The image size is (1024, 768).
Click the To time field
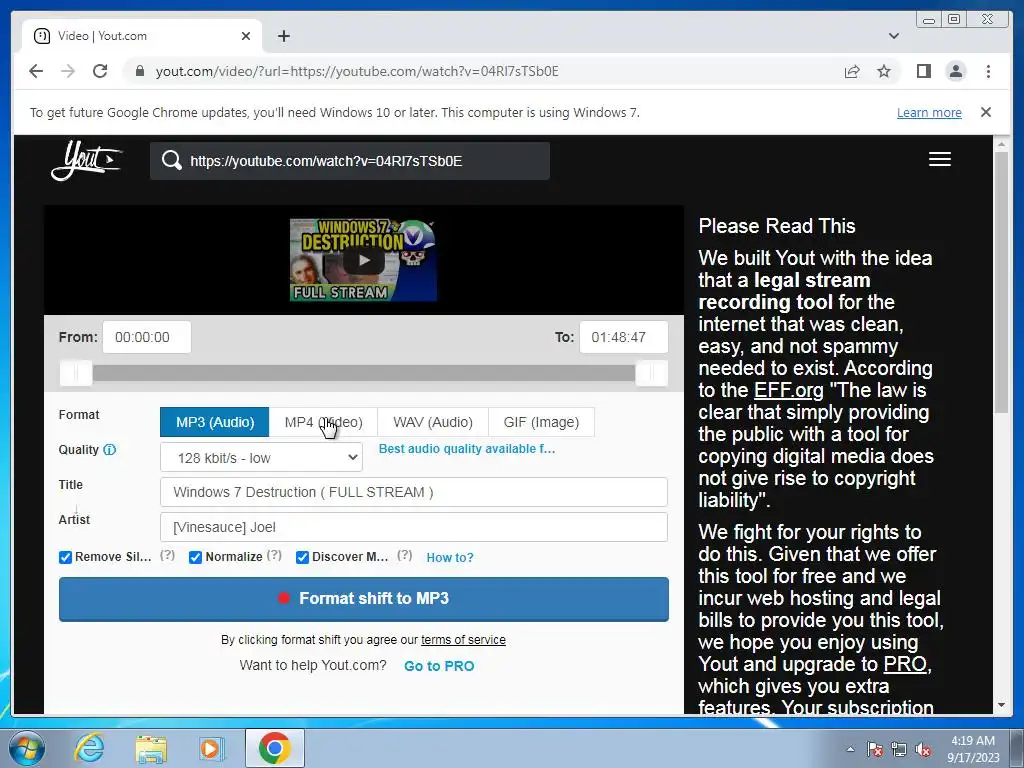click(624, 337)
